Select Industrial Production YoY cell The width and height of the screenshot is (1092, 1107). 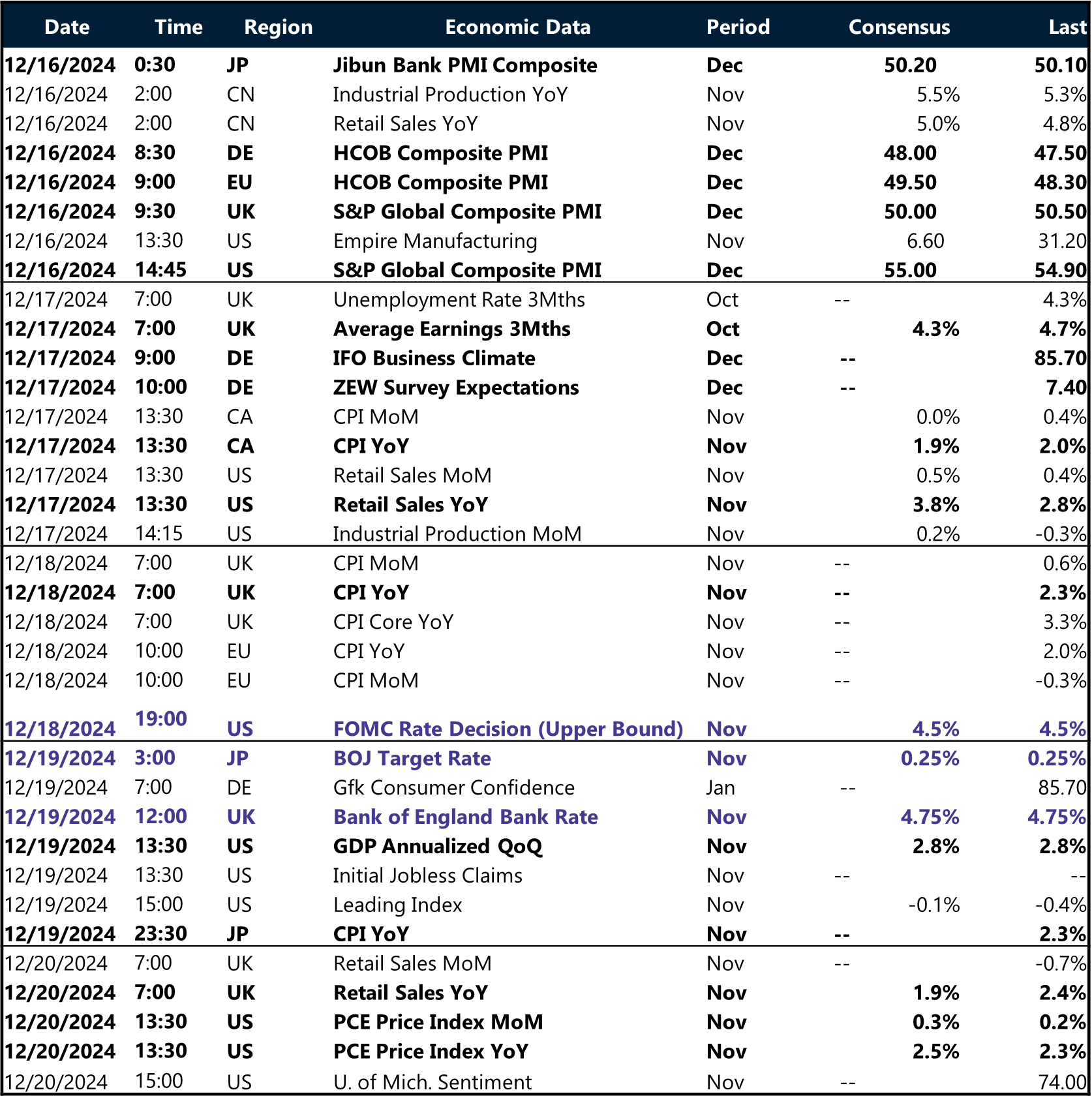point(450,95)
